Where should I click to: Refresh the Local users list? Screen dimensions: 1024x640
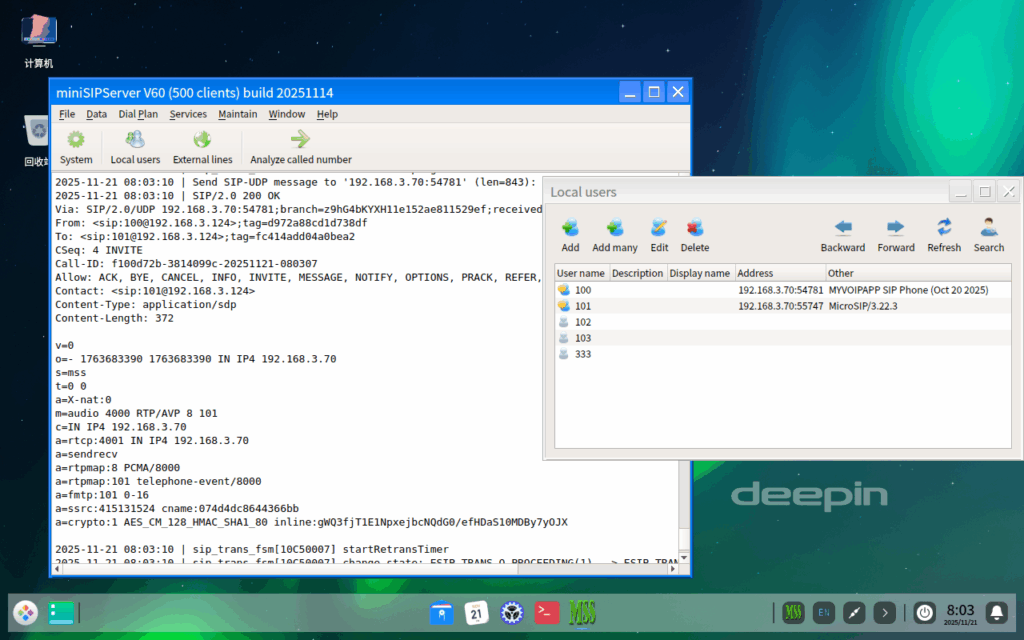coord(943,232)
